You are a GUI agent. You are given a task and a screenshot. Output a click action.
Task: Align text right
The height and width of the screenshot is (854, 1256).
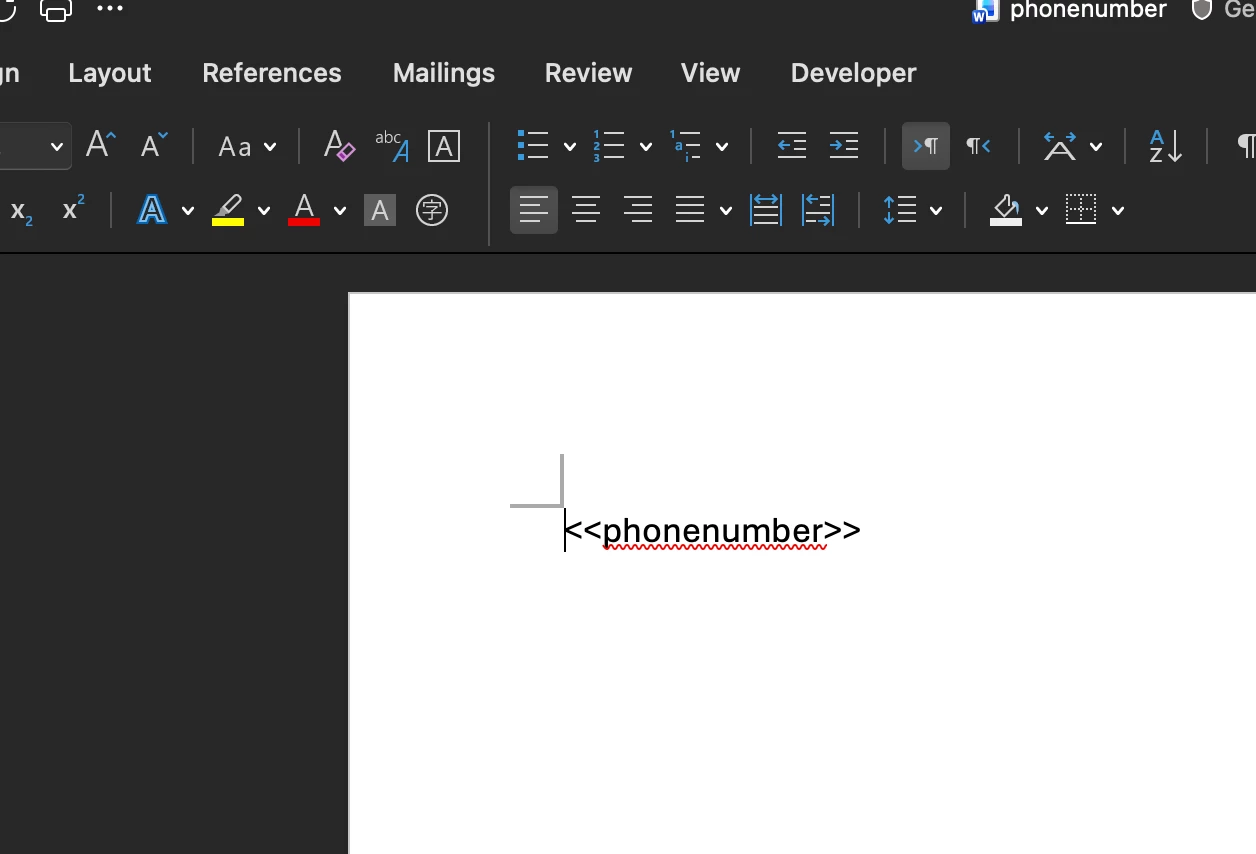(x=638, y=210)
